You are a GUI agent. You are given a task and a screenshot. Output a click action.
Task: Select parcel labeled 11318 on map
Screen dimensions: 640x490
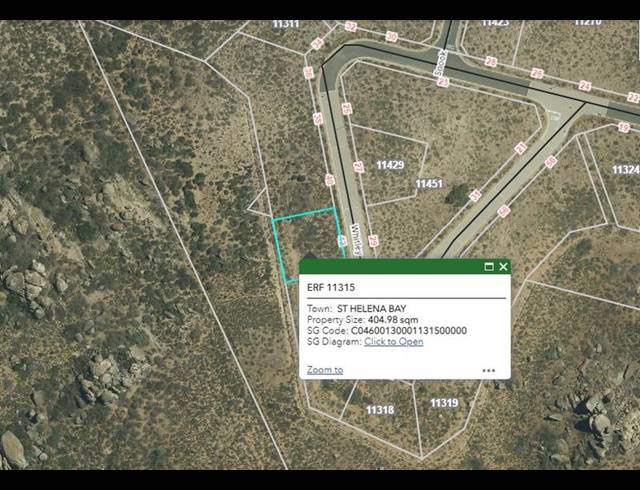pyautogui.click(x=380, y=410)
